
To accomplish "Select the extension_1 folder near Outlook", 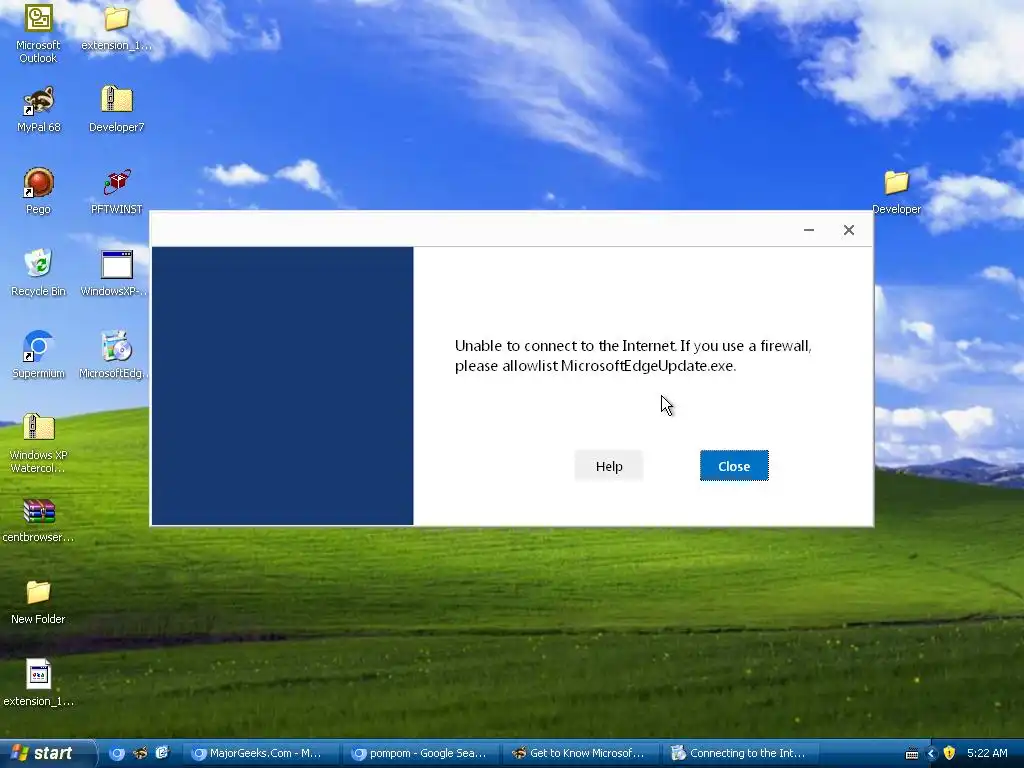I will 116,27.
